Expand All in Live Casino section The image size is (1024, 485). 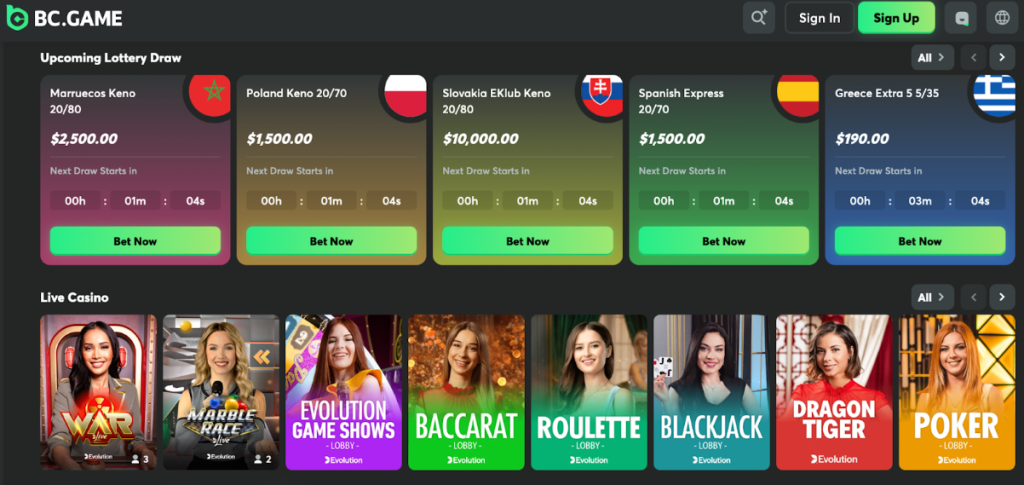click(933, 297)
